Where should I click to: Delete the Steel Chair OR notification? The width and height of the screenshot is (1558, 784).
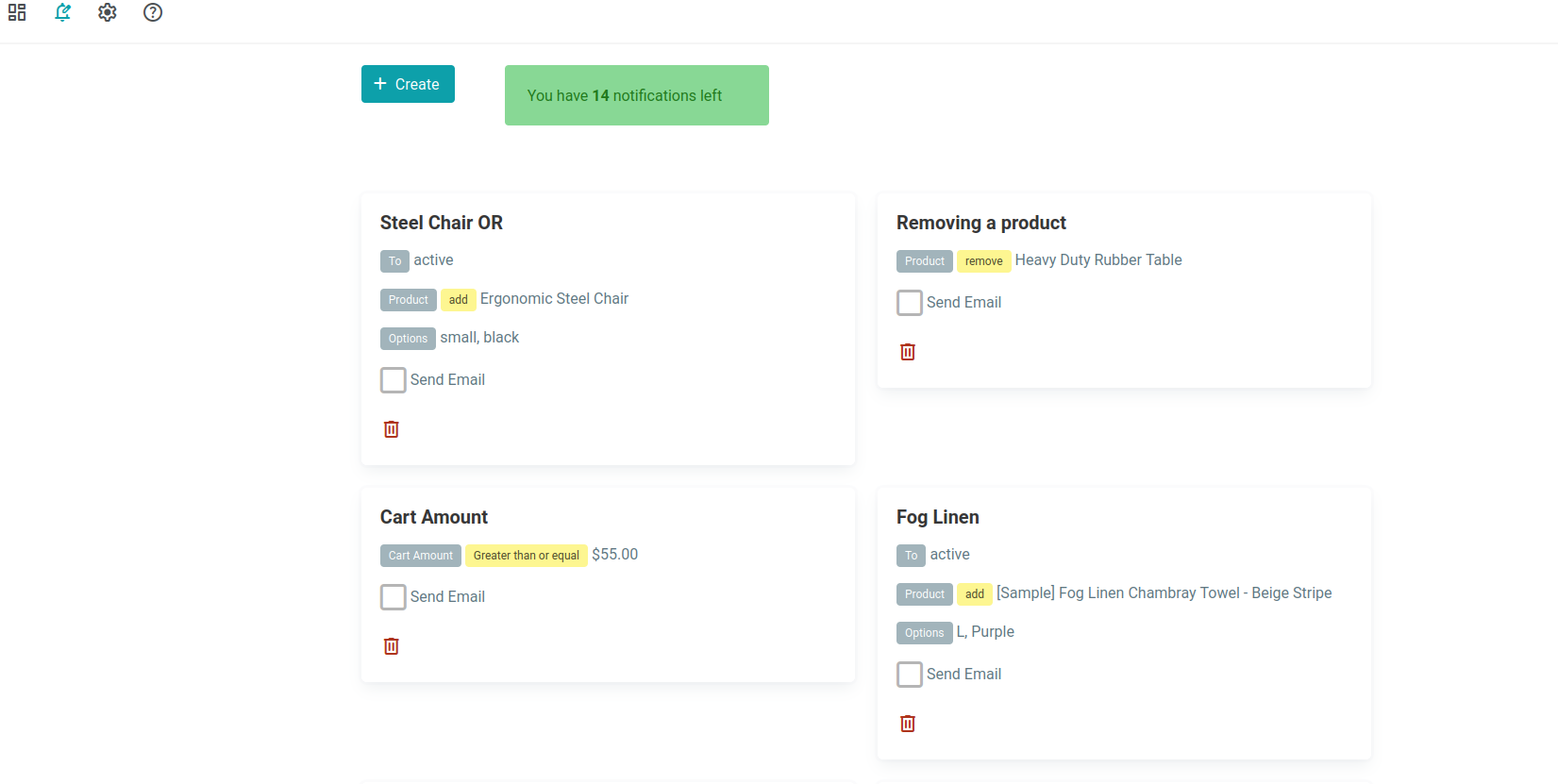click(x=392, y=429)
